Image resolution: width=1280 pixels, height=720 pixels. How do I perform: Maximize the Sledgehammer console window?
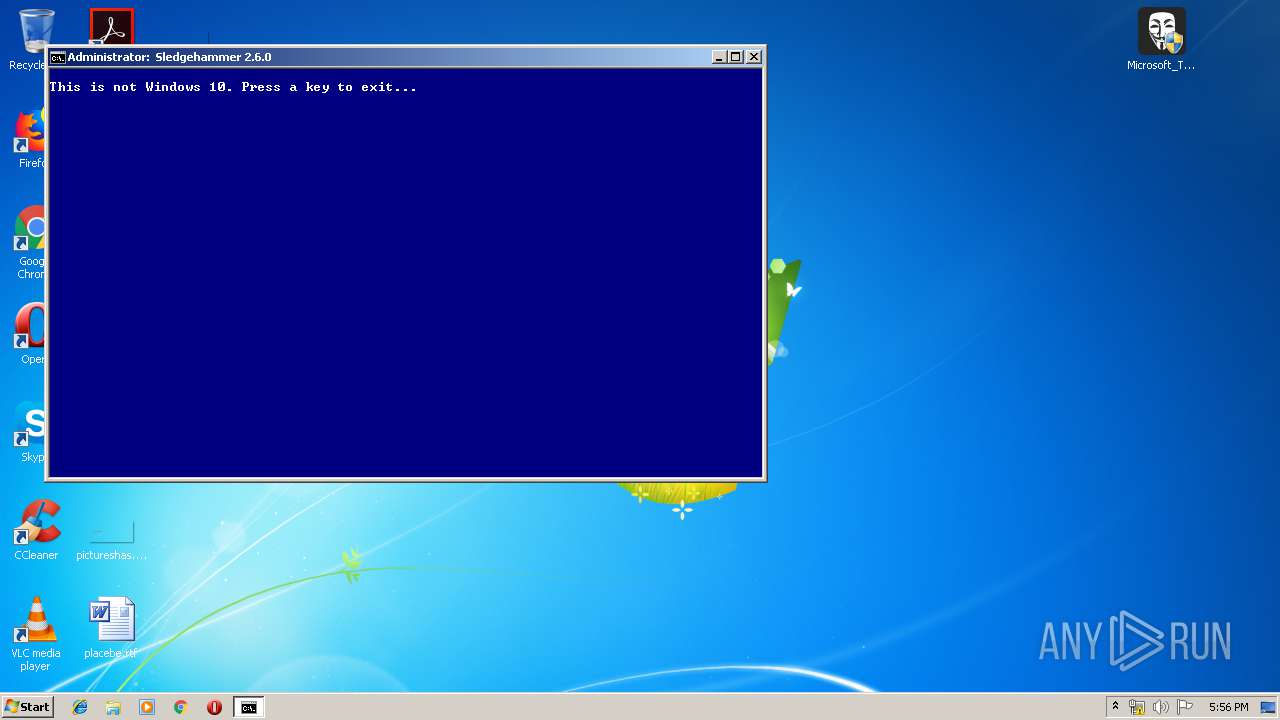point(736,57)
